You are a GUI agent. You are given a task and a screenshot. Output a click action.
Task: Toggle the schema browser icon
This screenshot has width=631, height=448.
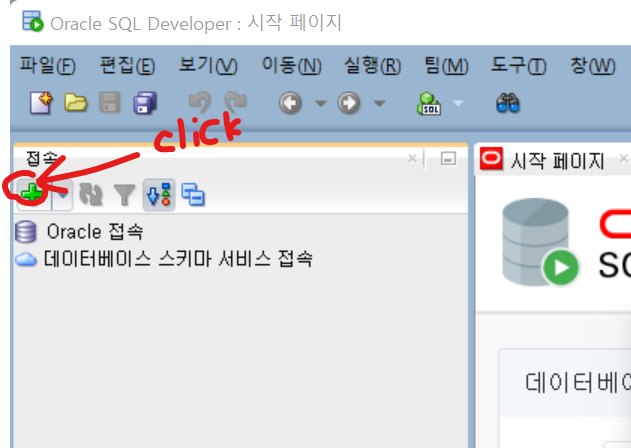(159, 194)
